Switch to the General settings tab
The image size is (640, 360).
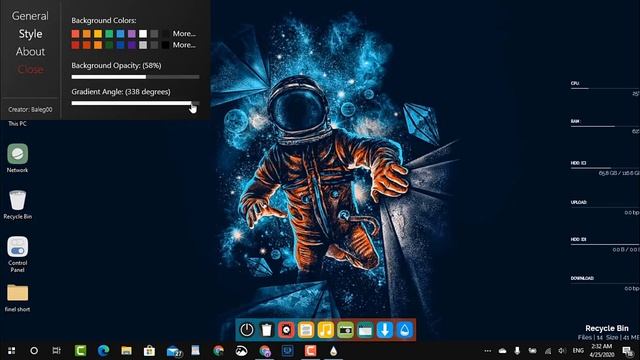(x=30, y=16)
